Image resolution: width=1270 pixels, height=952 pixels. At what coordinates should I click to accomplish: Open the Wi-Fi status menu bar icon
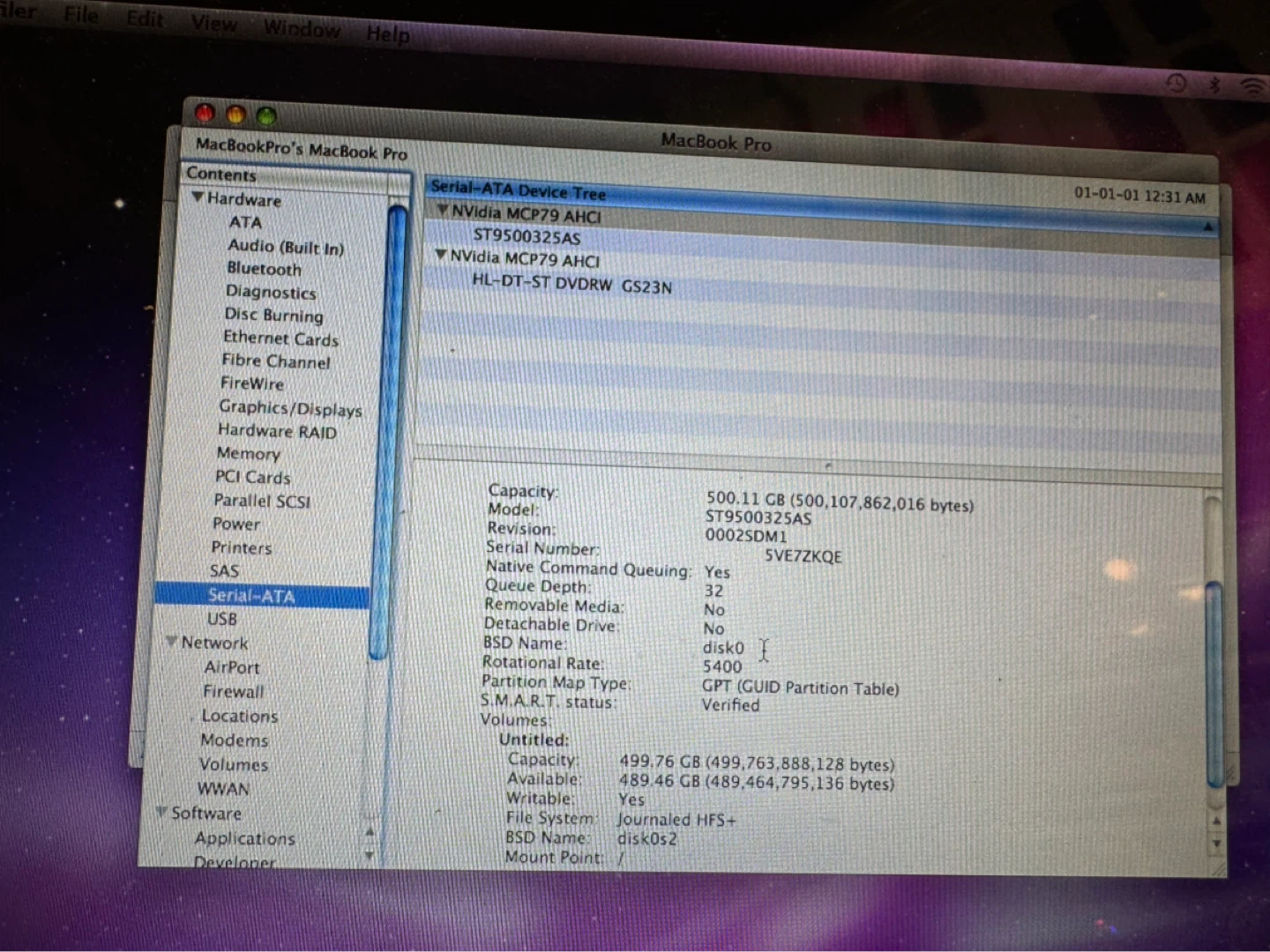pos(1252,86)
